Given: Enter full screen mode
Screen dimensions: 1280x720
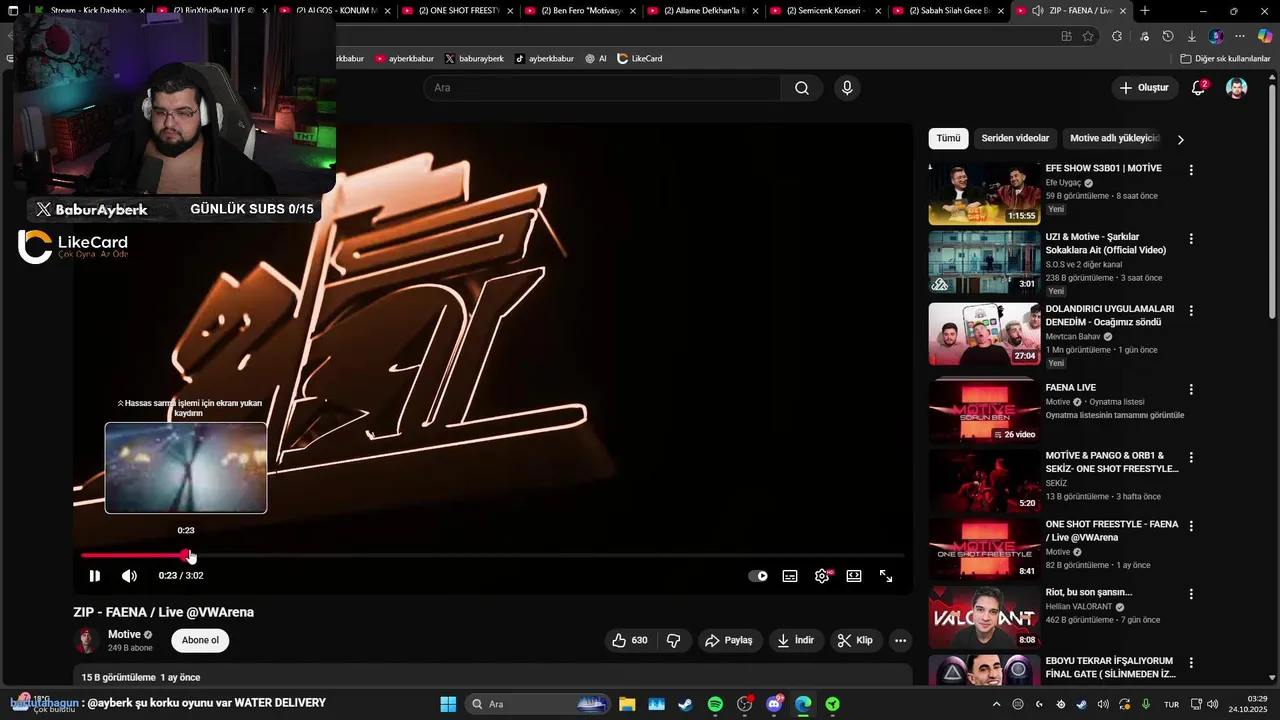Looking at the screenshot, I should tap(886, 576).
